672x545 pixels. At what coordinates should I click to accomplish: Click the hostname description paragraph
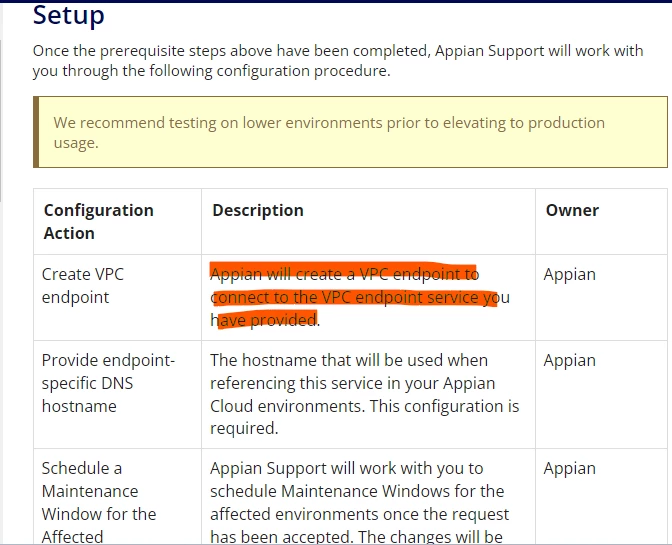pos(364,394)
